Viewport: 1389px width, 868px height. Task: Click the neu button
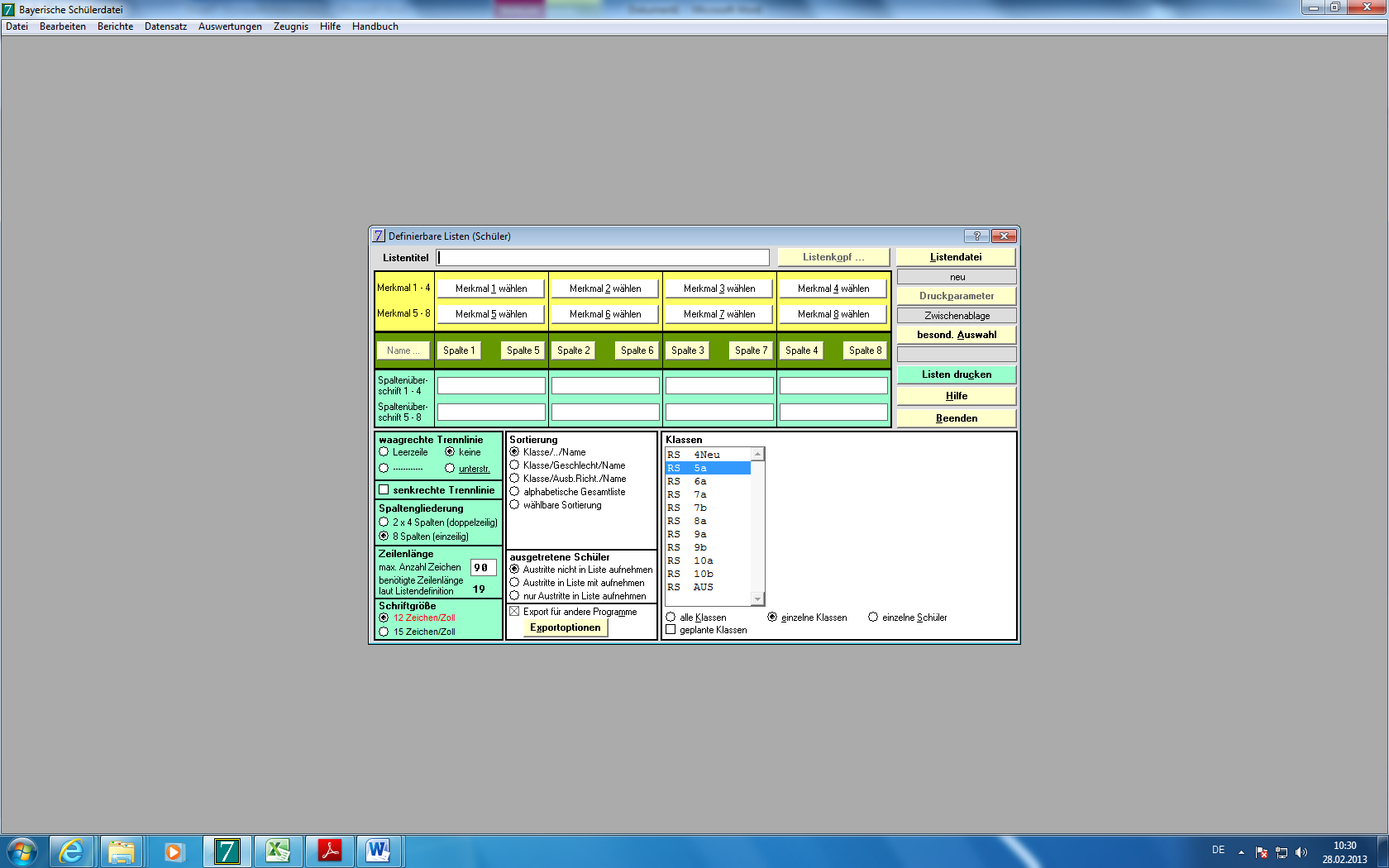click(x=957, y=277)
